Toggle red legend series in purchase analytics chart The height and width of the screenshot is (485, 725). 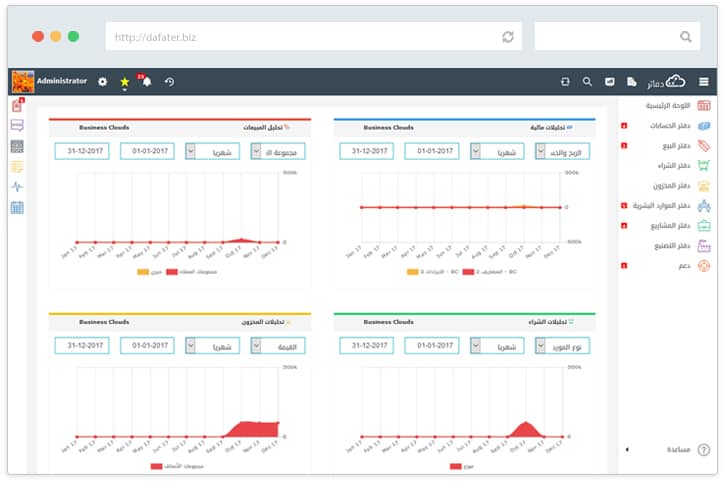[x=456, y=466]
